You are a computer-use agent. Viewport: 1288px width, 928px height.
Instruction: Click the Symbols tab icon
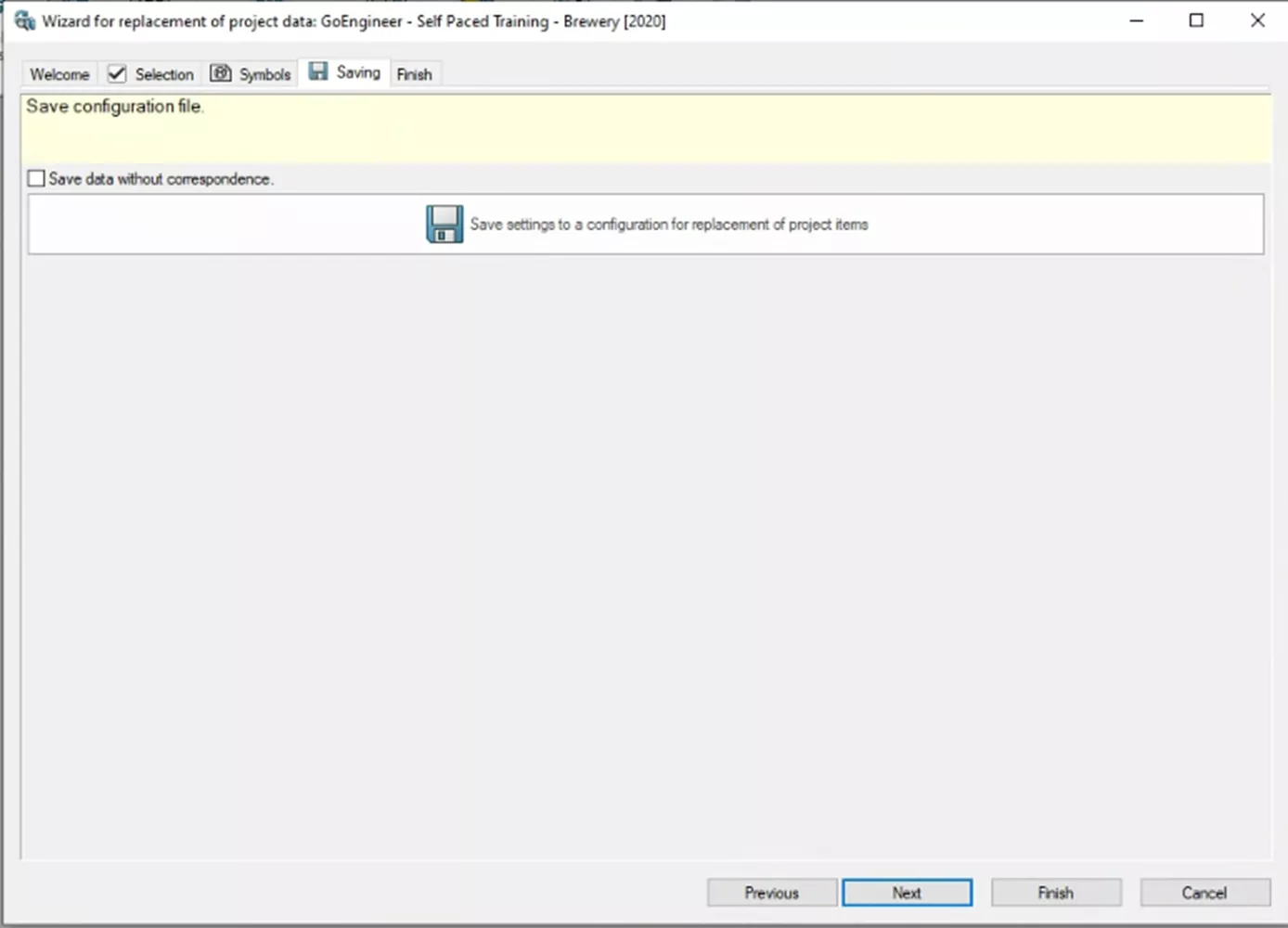click(221, 73)
